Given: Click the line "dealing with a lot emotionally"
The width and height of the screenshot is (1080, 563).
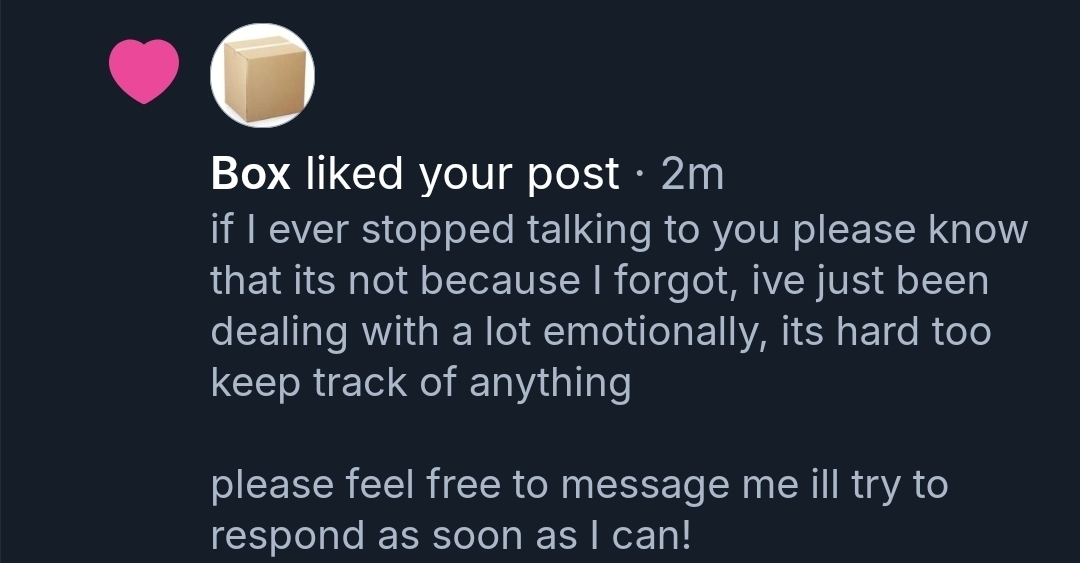Looking at the screenshot, I should (x=600, y=332).
